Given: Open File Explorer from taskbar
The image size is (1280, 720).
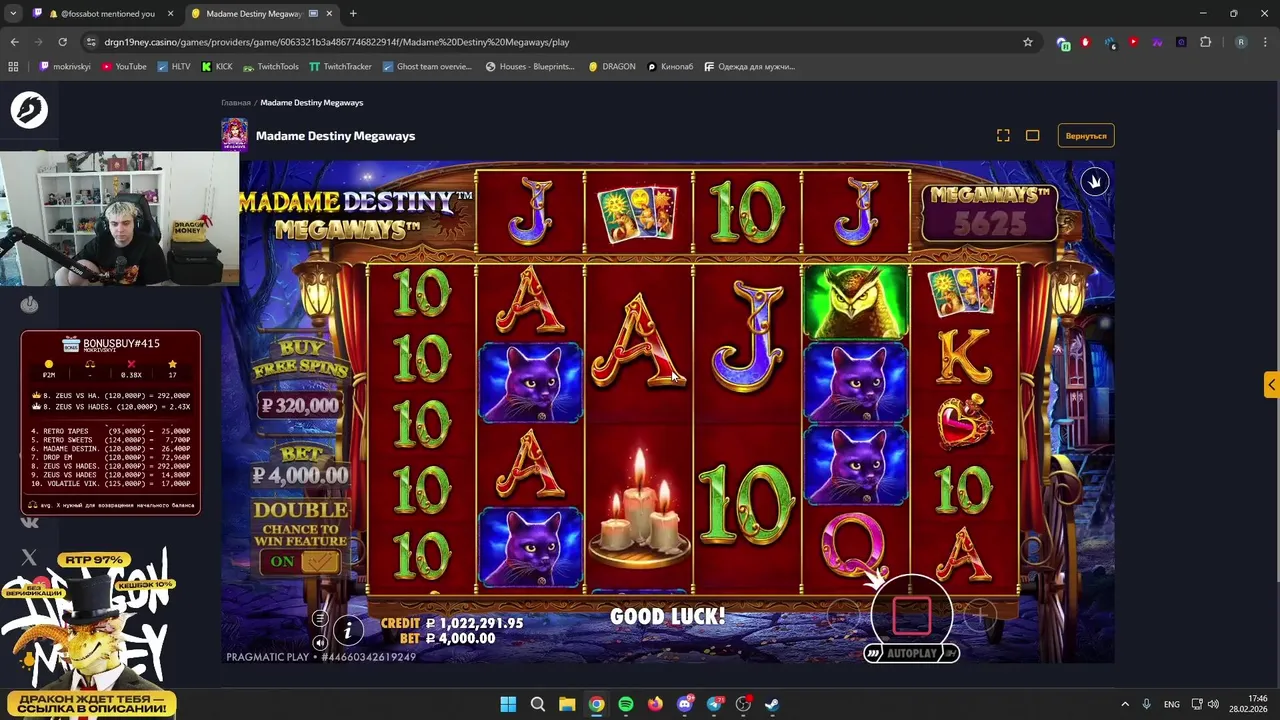Looking at the screenshot, I should point(567,704).
